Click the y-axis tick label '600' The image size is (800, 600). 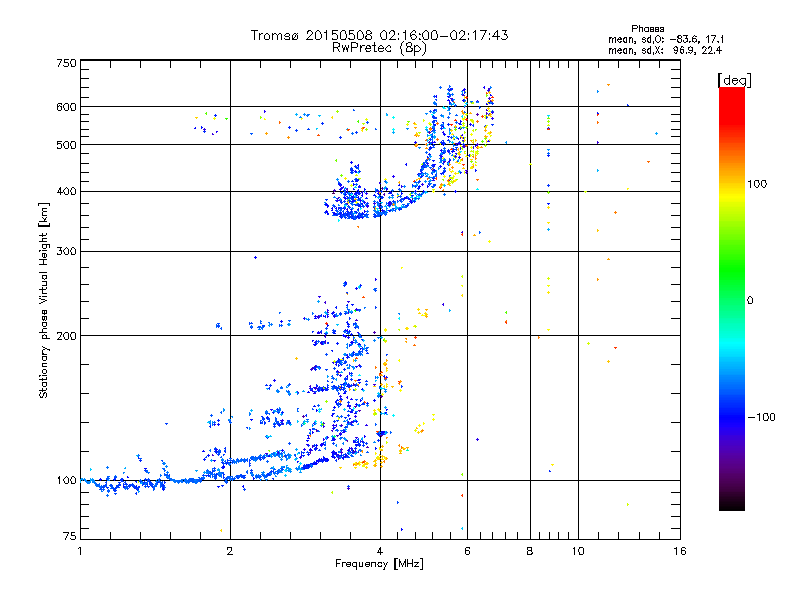(66, 107)
